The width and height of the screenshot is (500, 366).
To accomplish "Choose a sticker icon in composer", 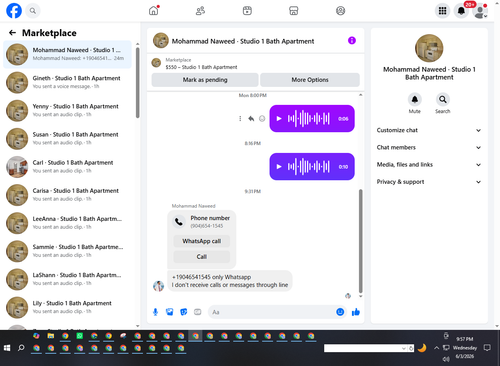I will coord(184,312).
